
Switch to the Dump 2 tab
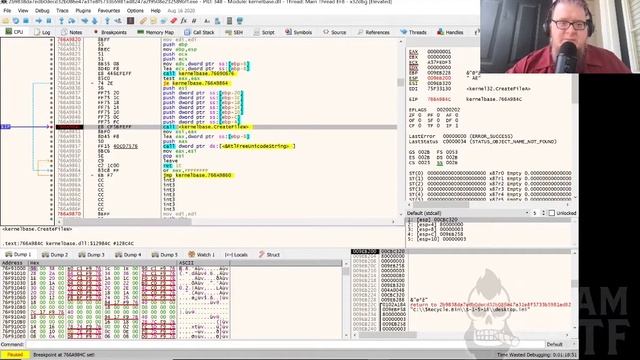pos(55,254)
